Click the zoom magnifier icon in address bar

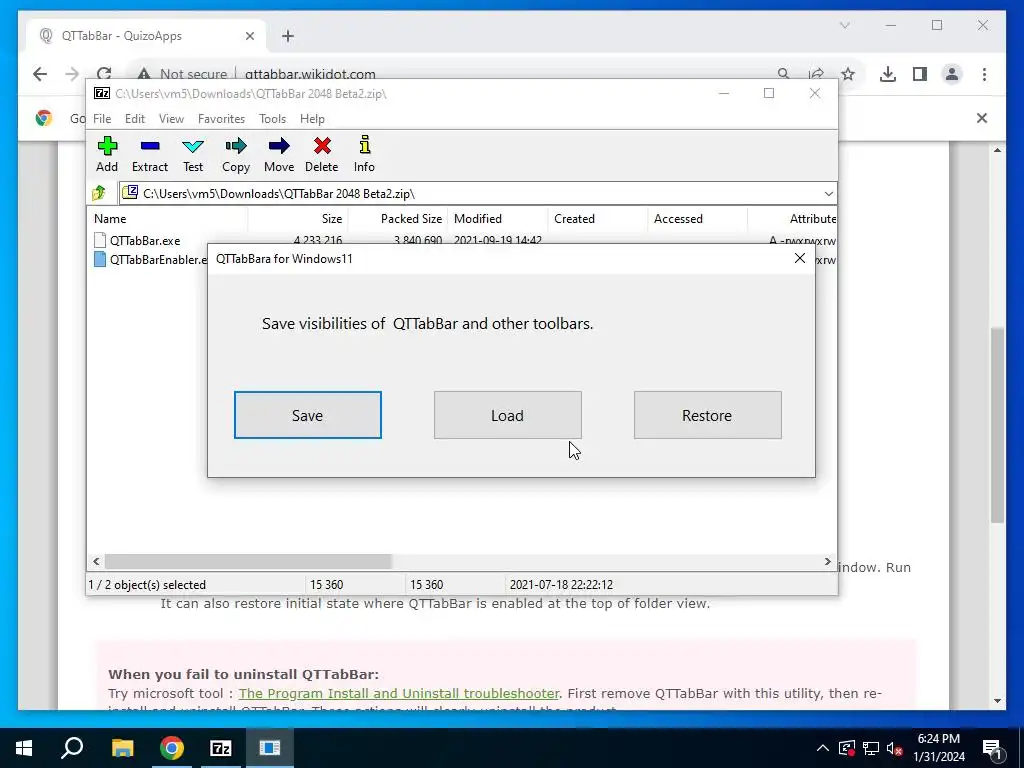(784, 74)
